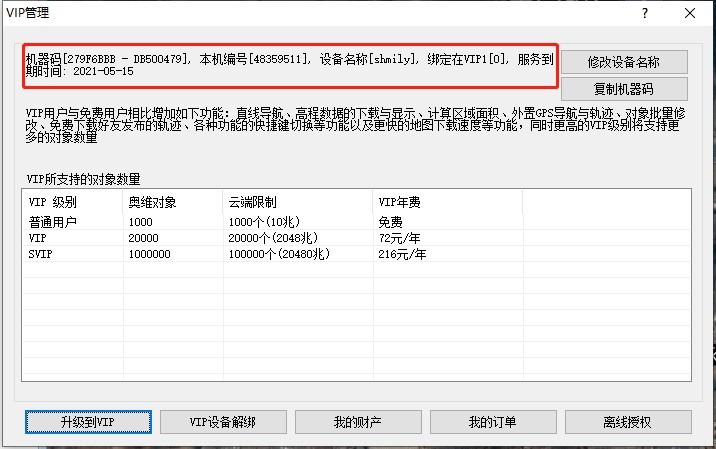
Task: Click the help question mark icon
Action: coord(645,13)
